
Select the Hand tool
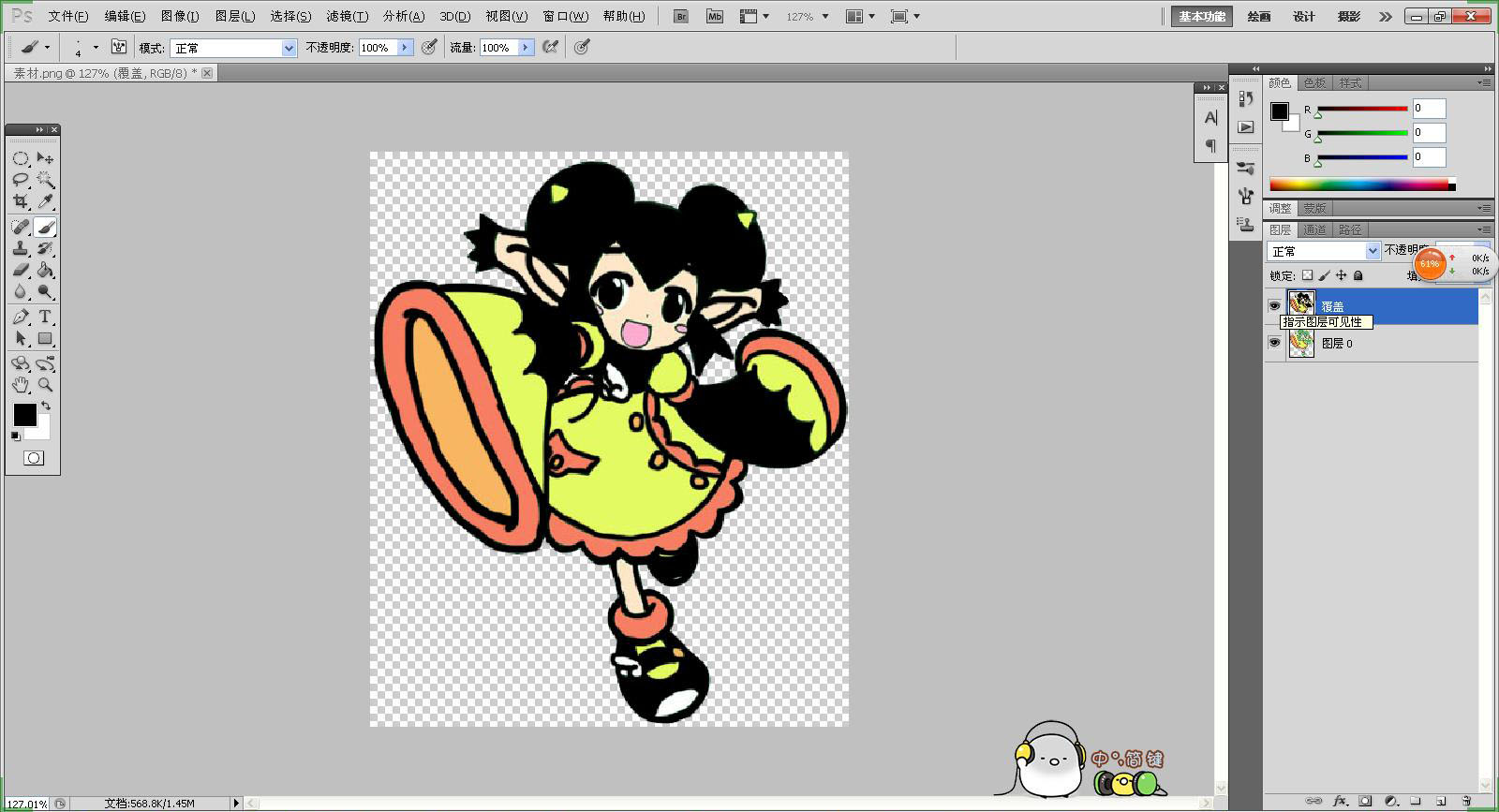click(21, 385)
